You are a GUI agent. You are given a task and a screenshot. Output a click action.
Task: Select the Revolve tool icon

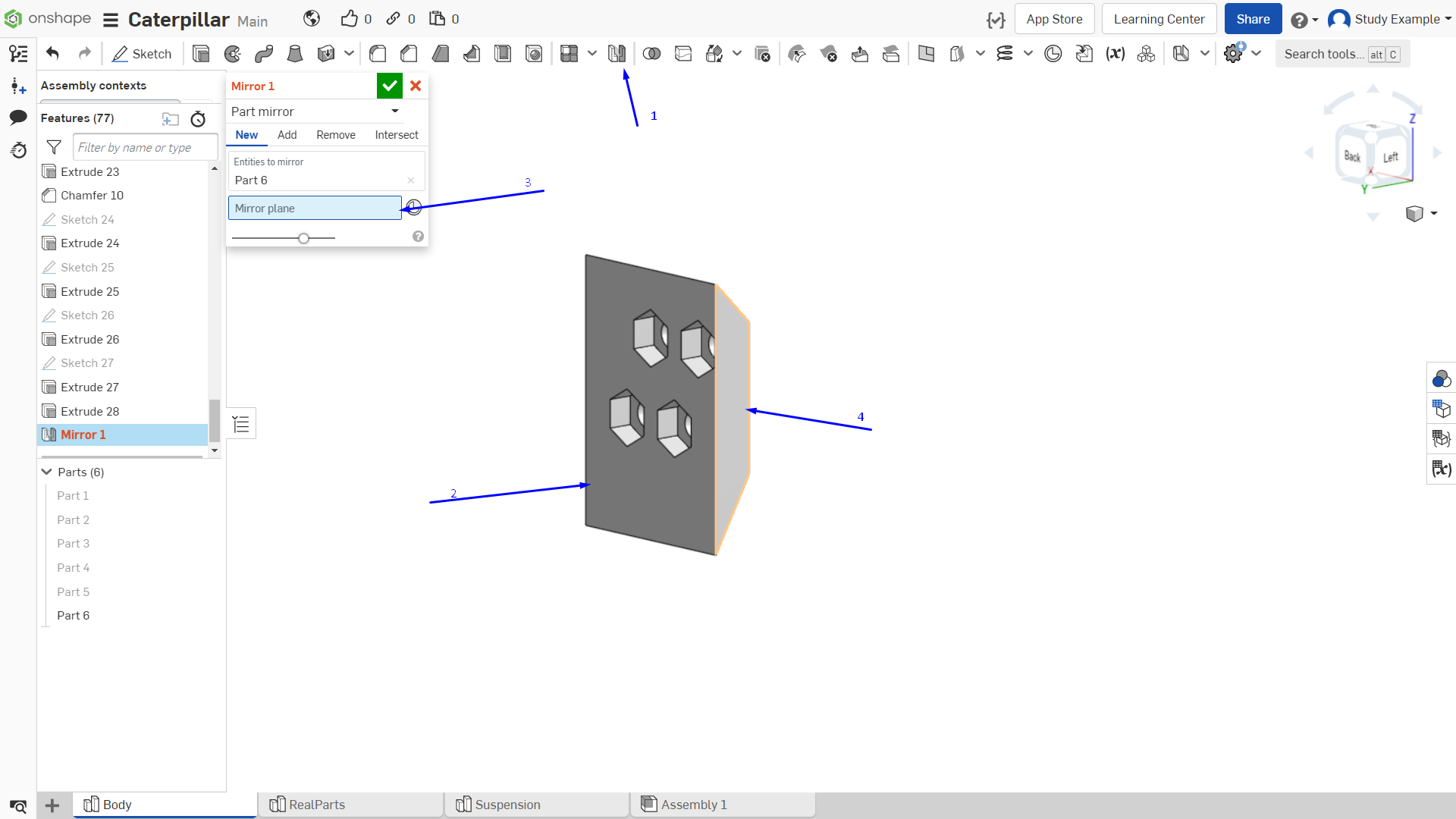(233, 54)
